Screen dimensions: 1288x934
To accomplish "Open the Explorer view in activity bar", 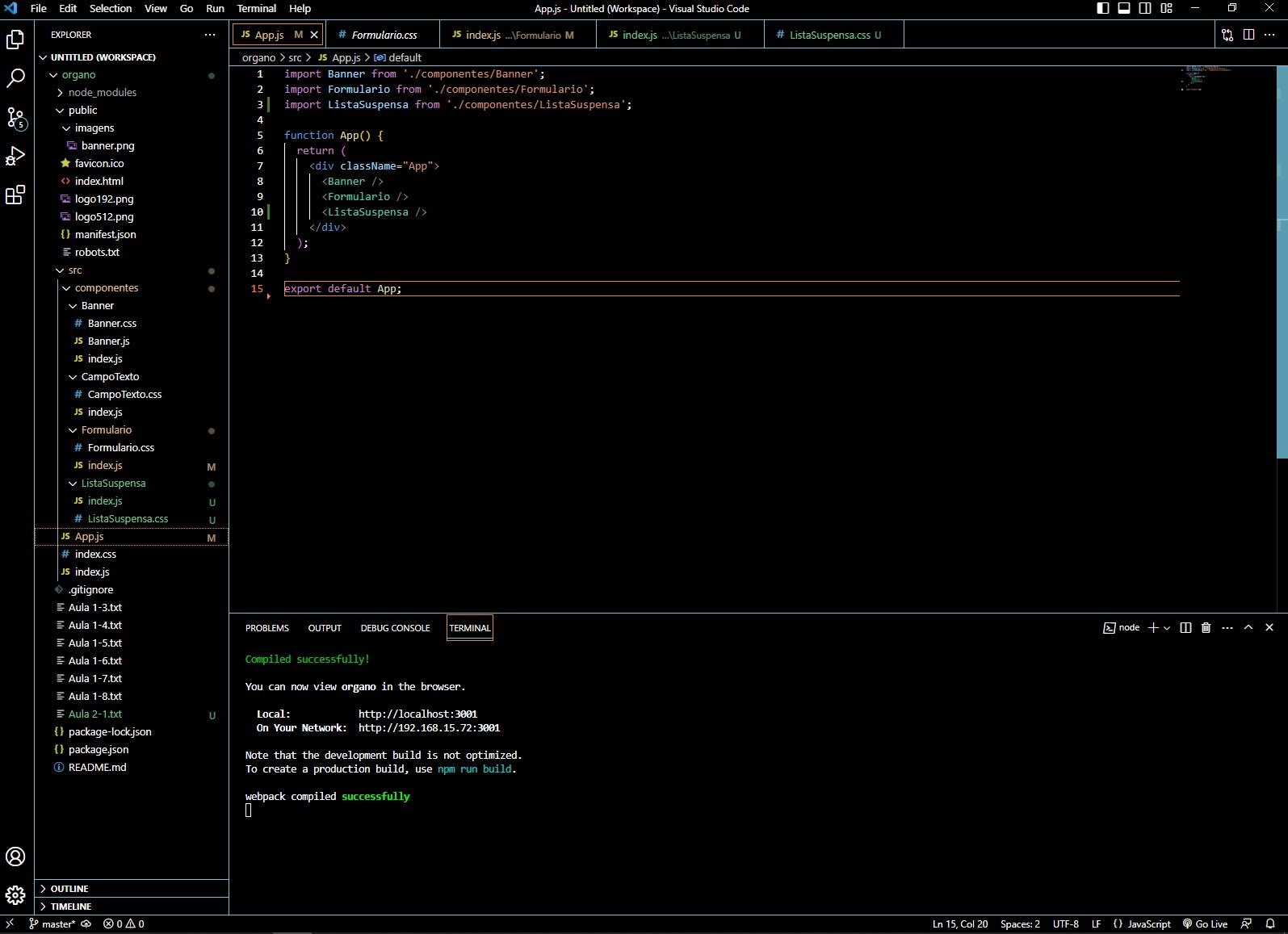I will (x=15, y=39).
